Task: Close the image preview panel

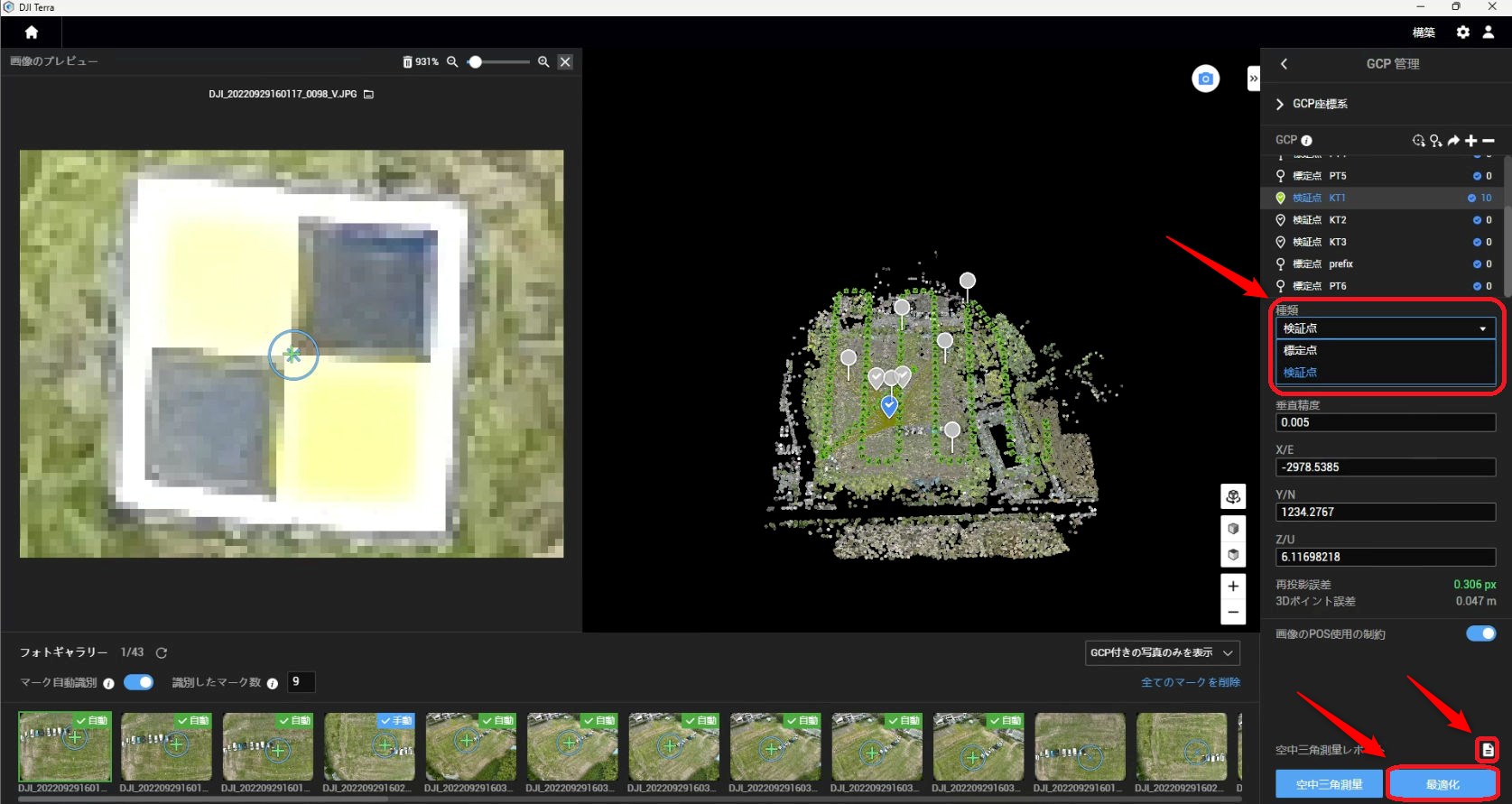Action: [x=565, y=62]
